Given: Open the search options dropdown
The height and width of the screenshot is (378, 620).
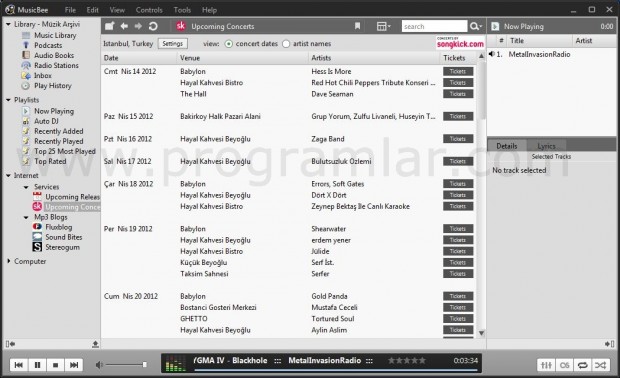Looking at the screenshot, I should 476,26.
